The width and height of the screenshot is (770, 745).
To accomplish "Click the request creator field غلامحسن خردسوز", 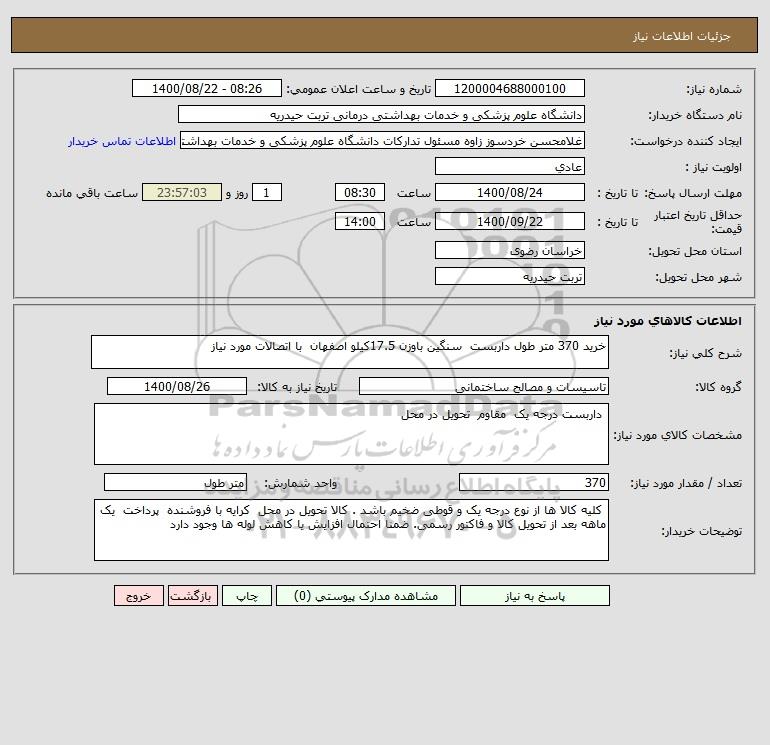I will 383,140.
